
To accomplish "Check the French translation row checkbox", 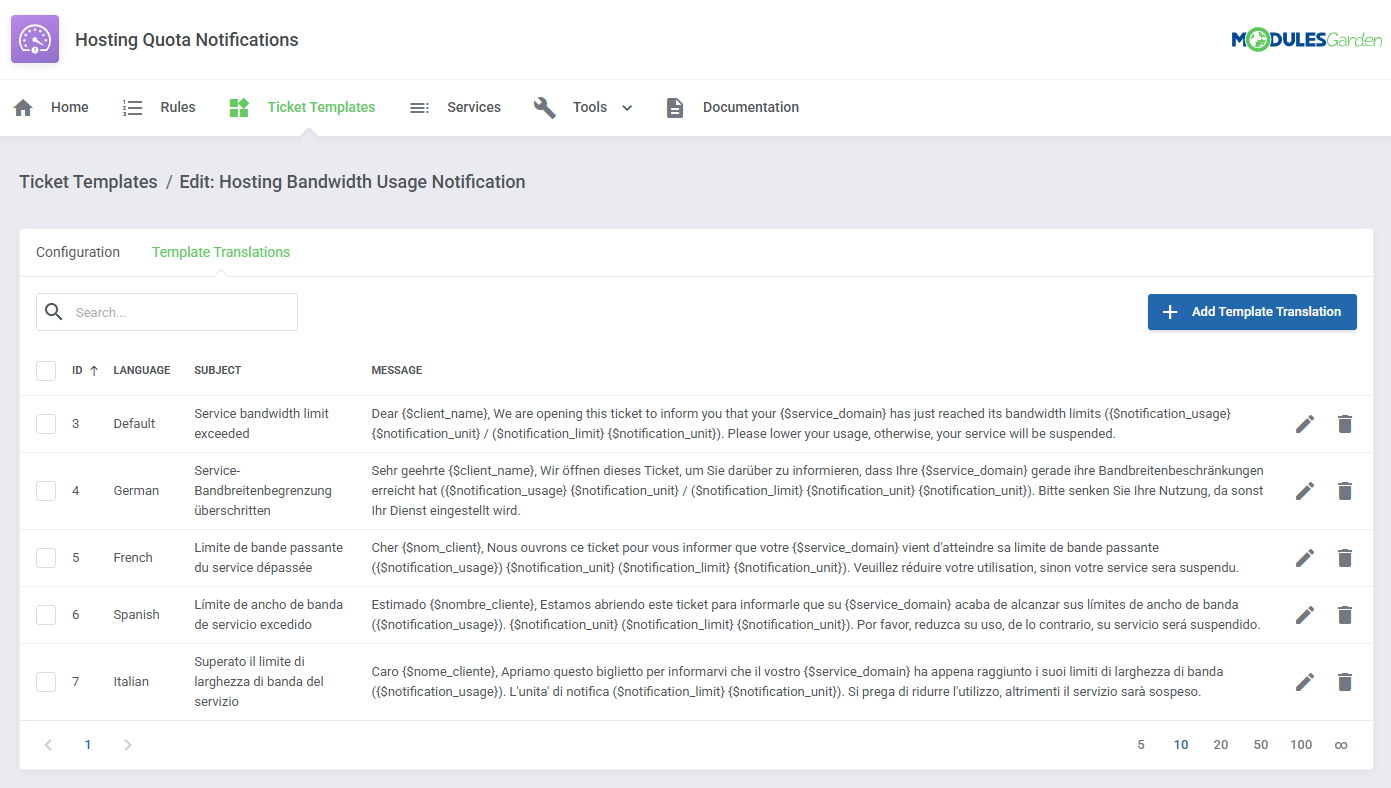I will click(46, 557).
